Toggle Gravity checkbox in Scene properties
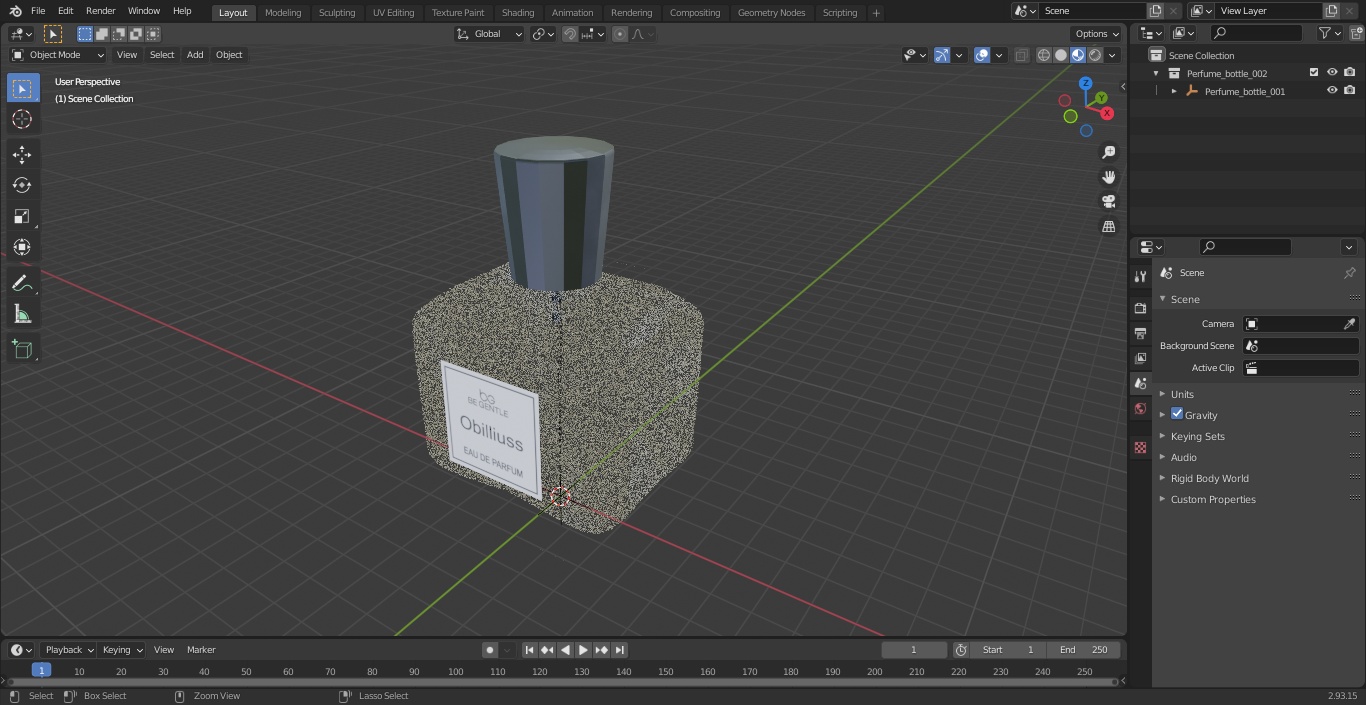Screen dimensions: 1366x705 [x=1177, y=414]
